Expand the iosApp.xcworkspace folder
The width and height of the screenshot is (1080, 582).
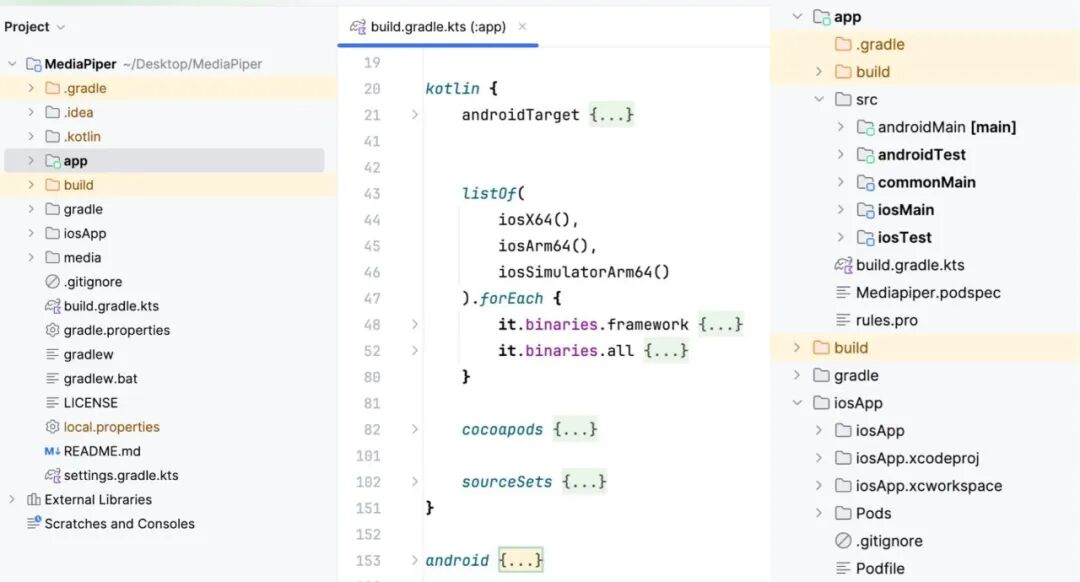819,485
